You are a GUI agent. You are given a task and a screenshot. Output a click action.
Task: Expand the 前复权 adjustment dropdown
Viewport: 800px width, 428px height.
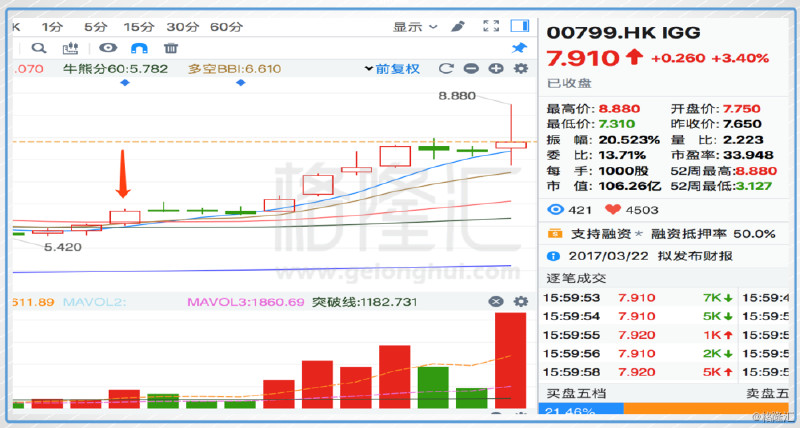(x=403, y=69)
